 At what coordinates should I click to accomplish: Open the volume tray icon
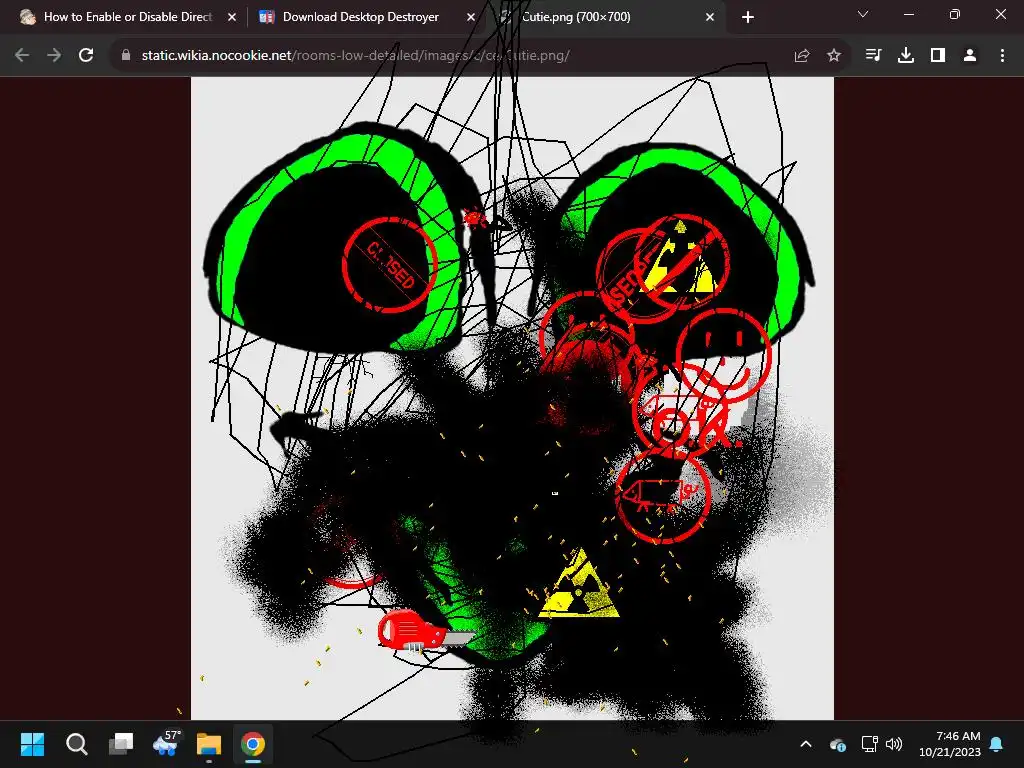894,744
